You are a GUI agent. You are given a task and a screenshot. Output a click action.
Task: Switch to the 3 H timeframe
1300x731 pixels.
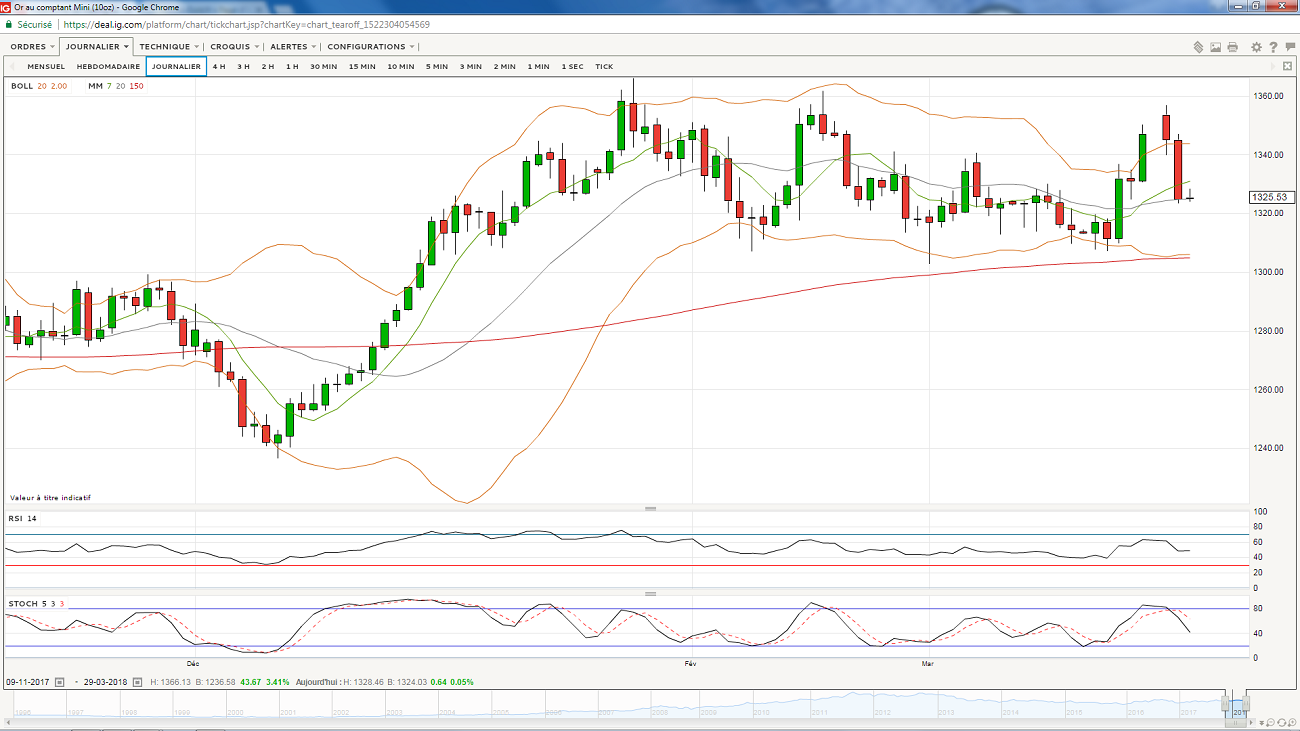pos(243,67)
